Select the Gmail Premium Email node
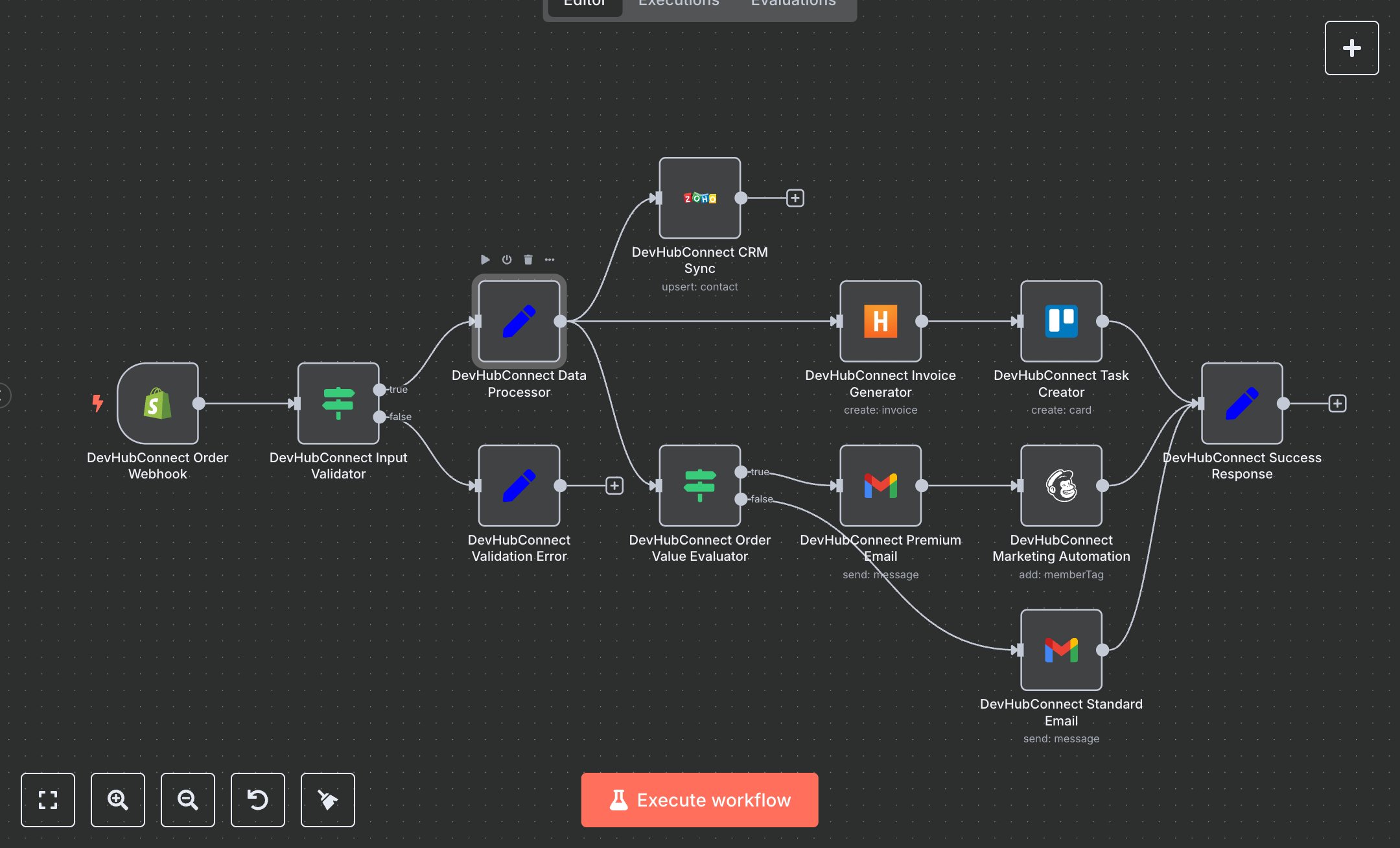Viewport: 1400px width, 848px height. 880,486
